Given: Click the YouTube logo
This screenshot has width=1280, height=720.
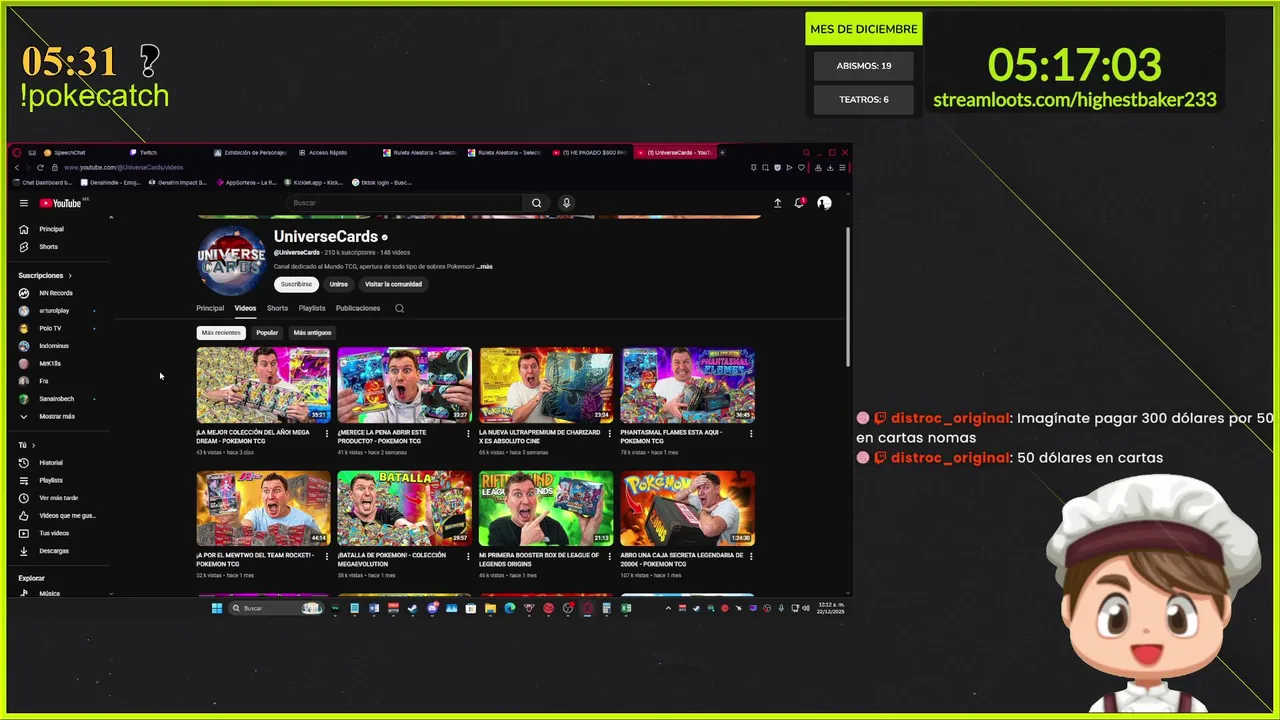Looking at the screenshot, I should tap(60, 203).
